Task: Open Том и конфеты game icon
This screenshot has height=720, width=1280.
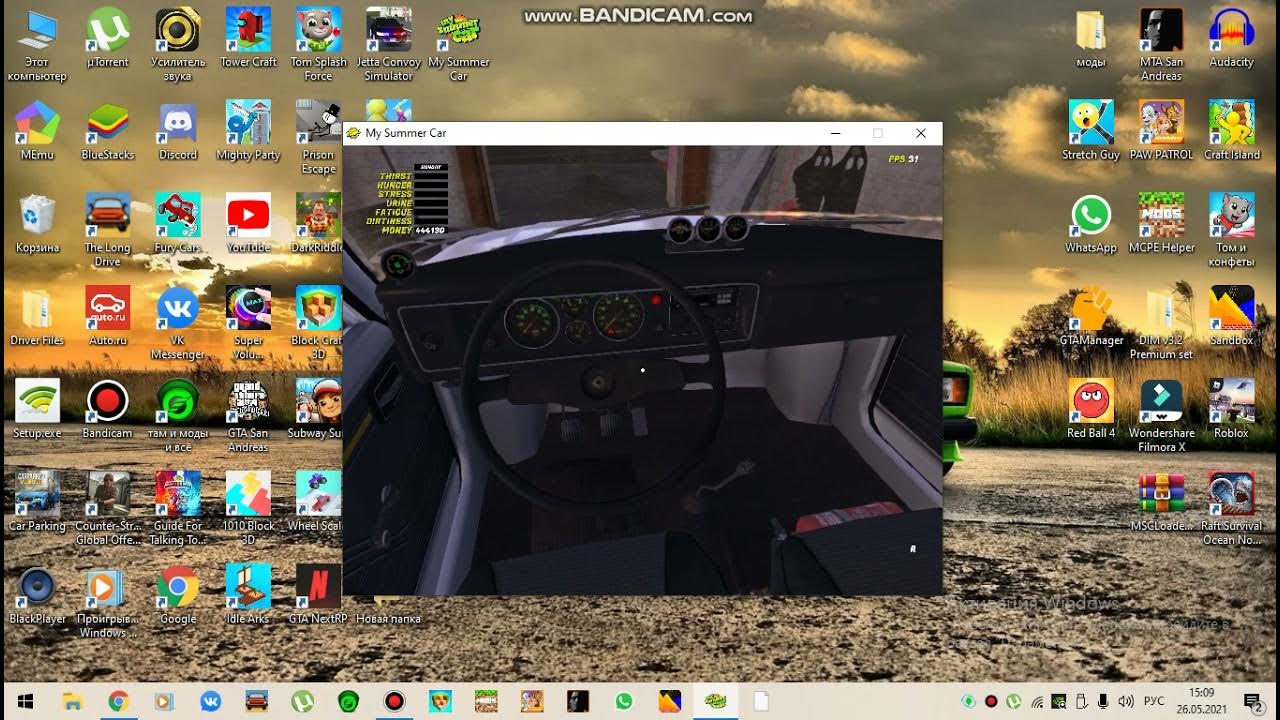Action: [1231, 231]
